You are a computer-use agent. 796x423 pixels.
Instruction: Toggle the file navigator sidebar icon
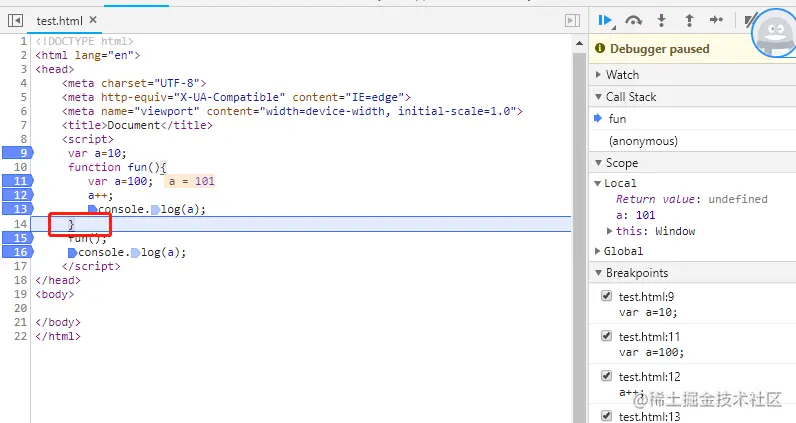(x=15, y=20)
